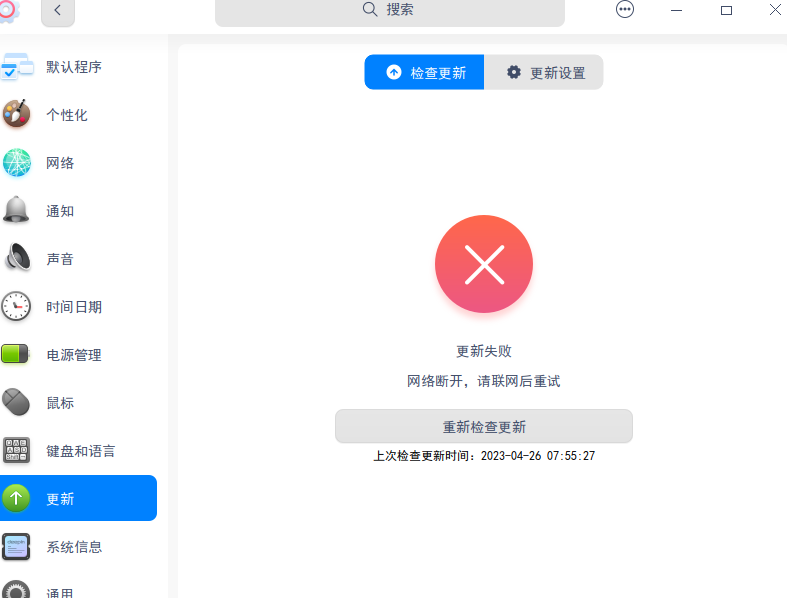Viewport: 787px width, 598px height.
Task: Click the back arrow button in title bar
Action: 58,11
